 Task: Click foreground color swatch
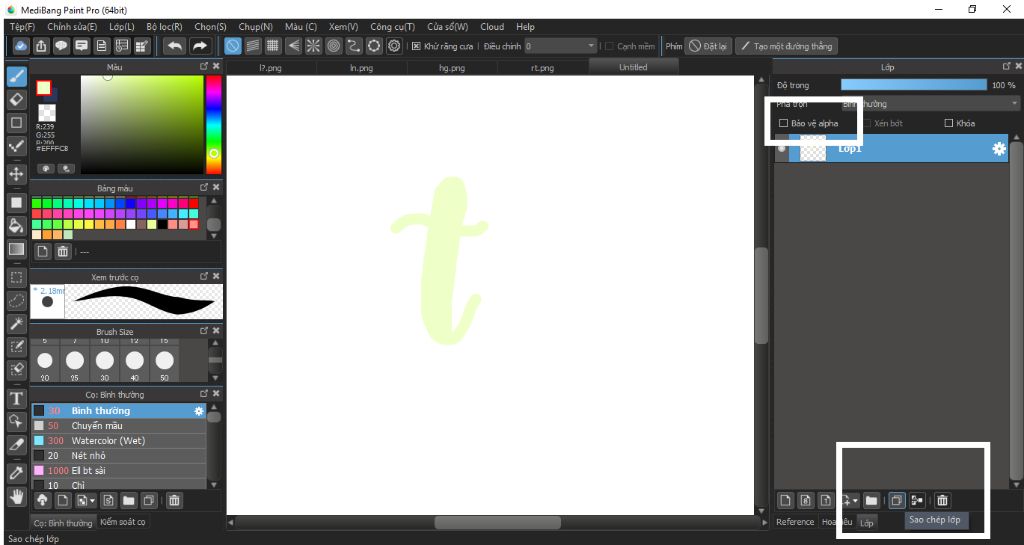point(44,88)
